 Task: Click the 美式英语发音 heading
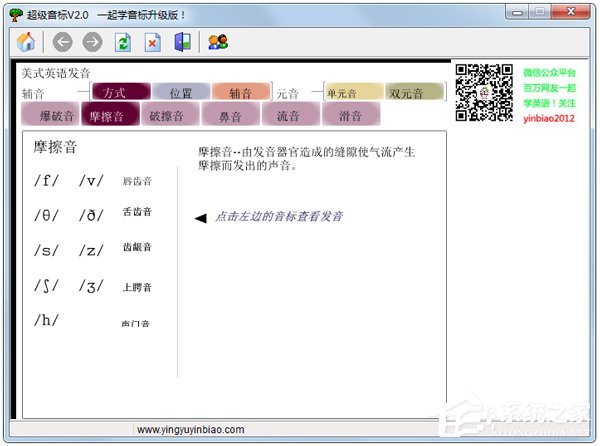(x=56, y=73)
